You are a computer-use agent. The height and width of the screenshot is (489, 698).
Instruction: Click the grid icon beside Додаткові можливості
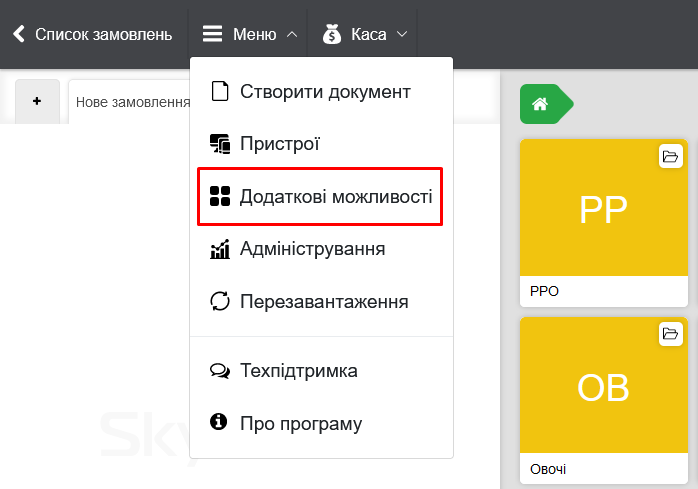click(220, 196)
